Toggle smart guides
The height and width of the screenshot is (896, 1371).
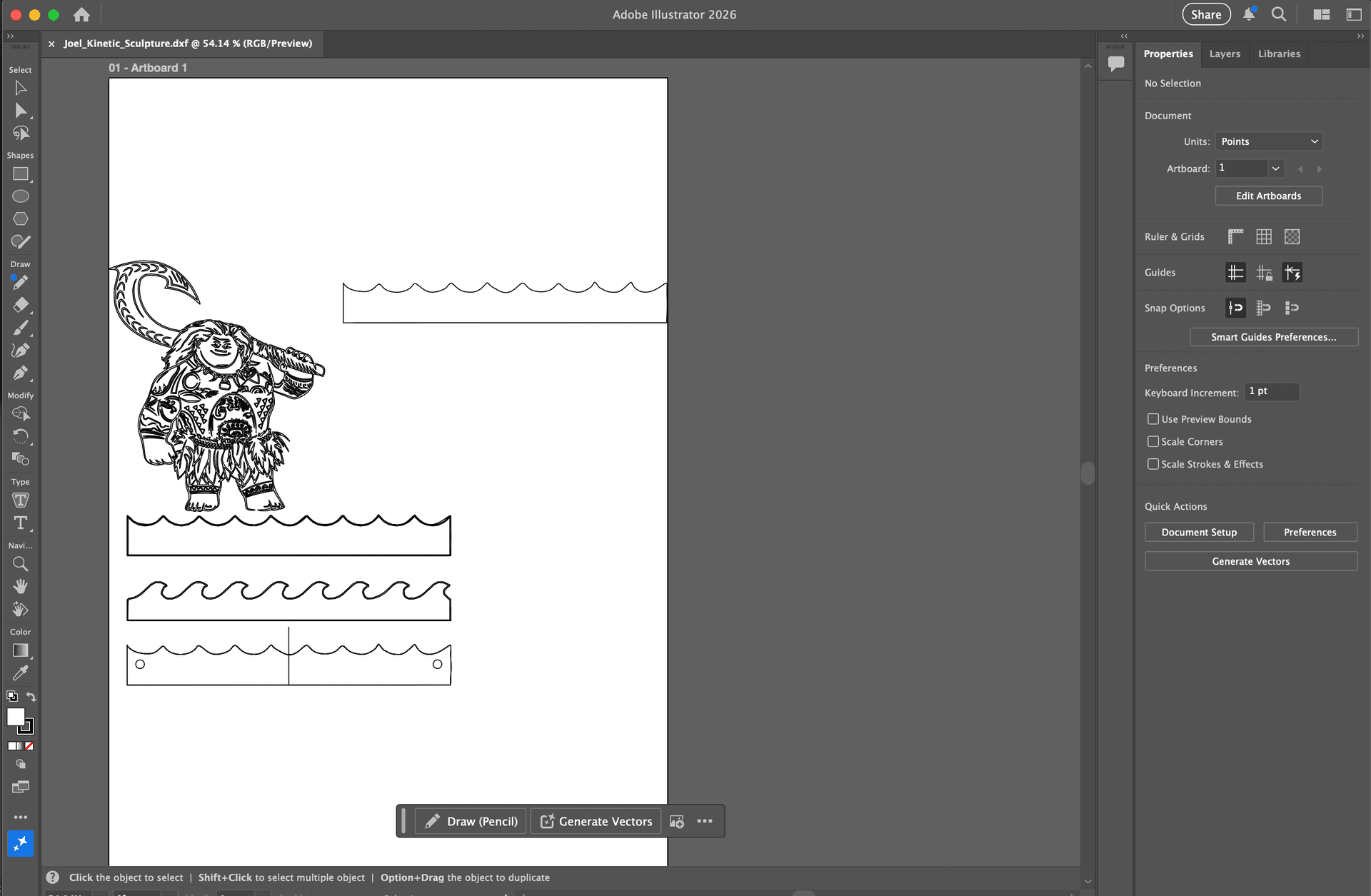[1292, 272]
